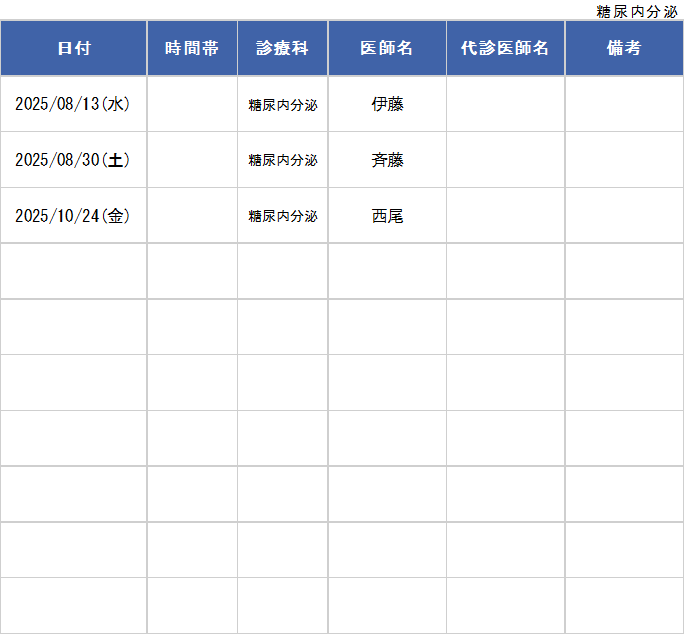Select the empty 代診医師名 cell beside 伊藤
The image size is (685, 635).
(505, 104)
